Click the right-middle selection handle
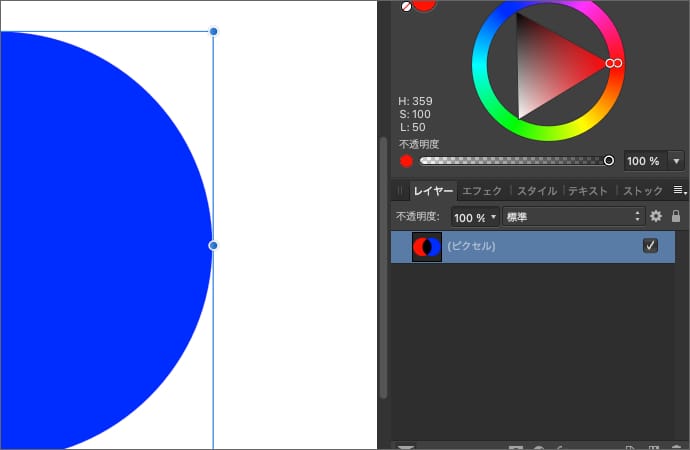The image size is (690, 450). click(x=213, y=245)
